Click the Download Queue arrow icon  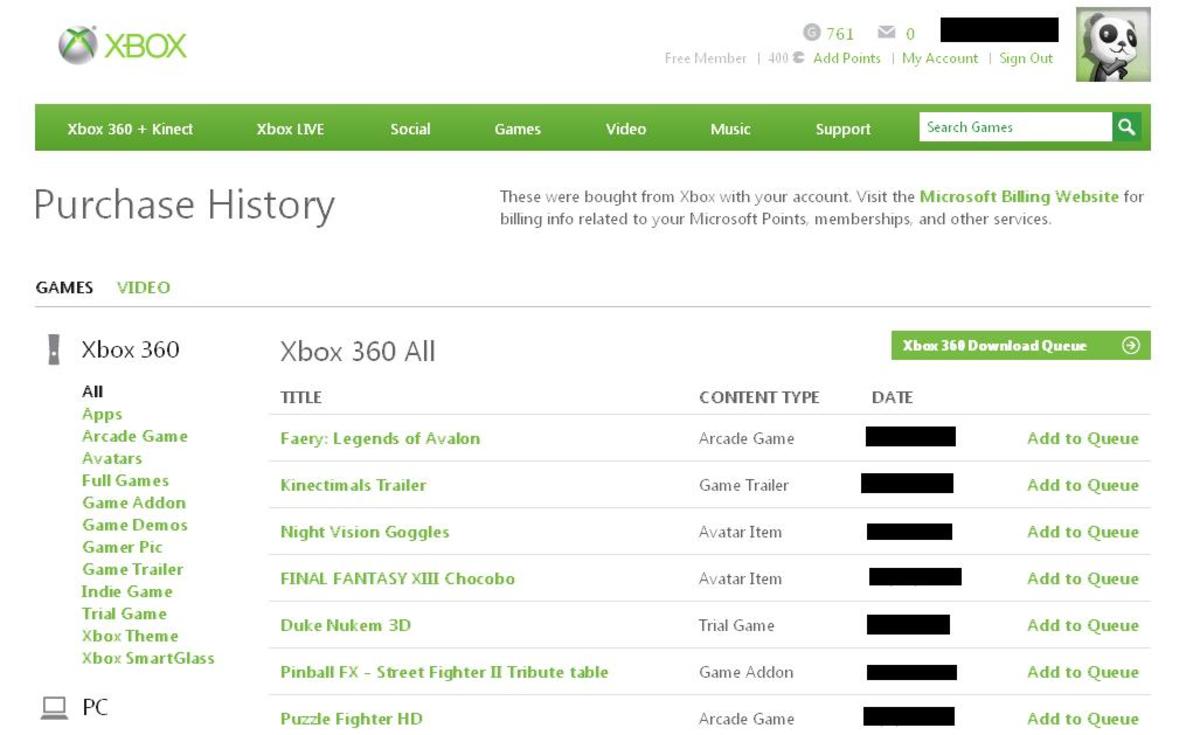pyautogui.click(x=1131, y=346)
